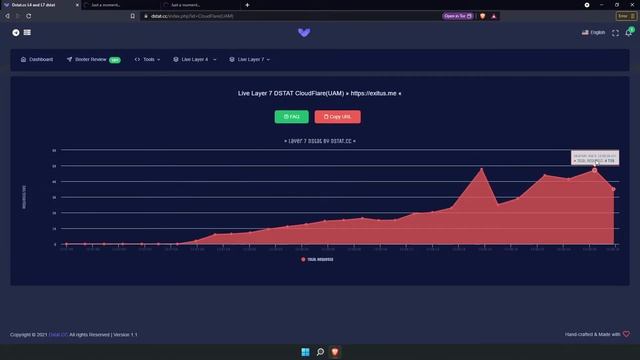Click the 'Layer 7 DSTAT by DSTAT.CC' chart title

pyautogui.click(x=320, y=141)
